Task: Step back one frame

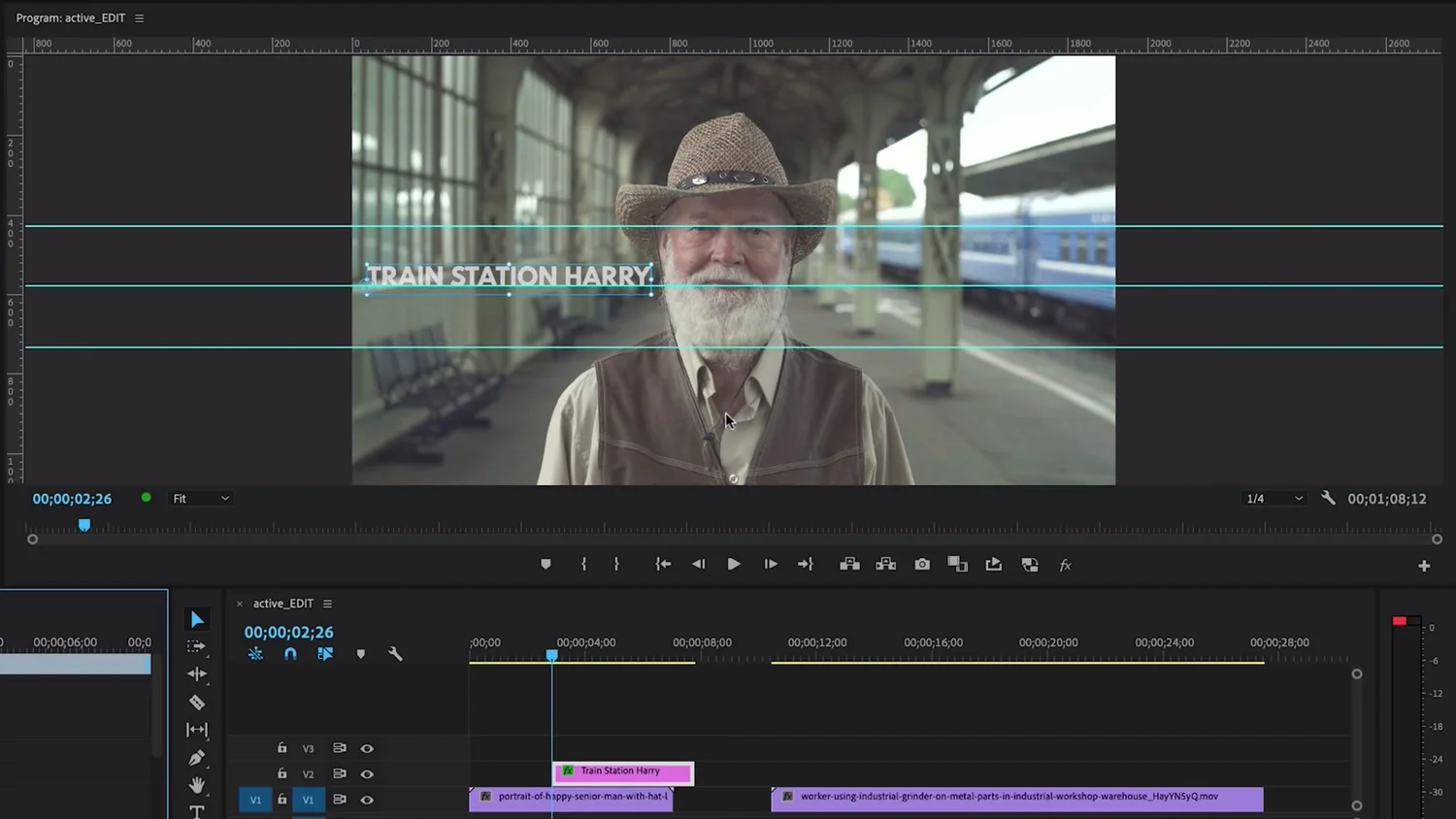Action: (699, 564)
